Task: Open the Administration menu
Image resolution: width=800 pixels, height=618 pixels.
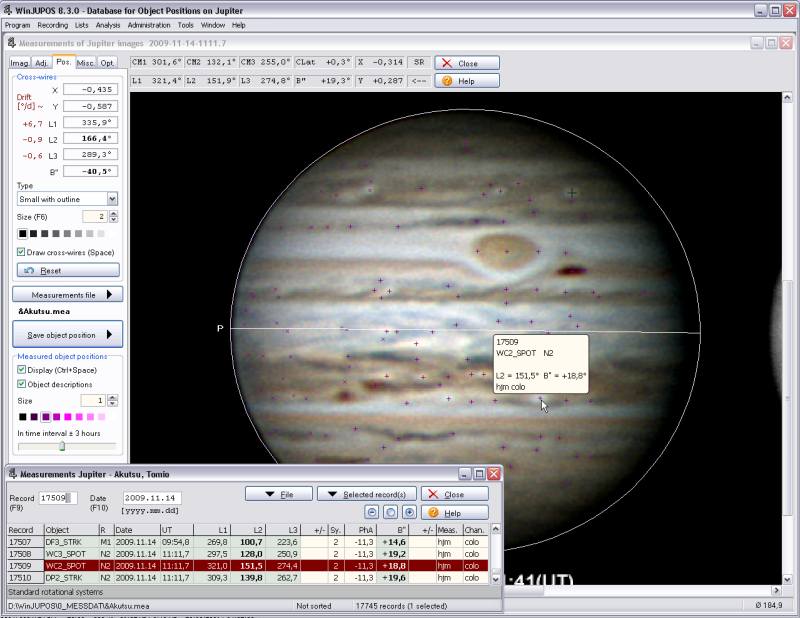Action: [149, 25]
